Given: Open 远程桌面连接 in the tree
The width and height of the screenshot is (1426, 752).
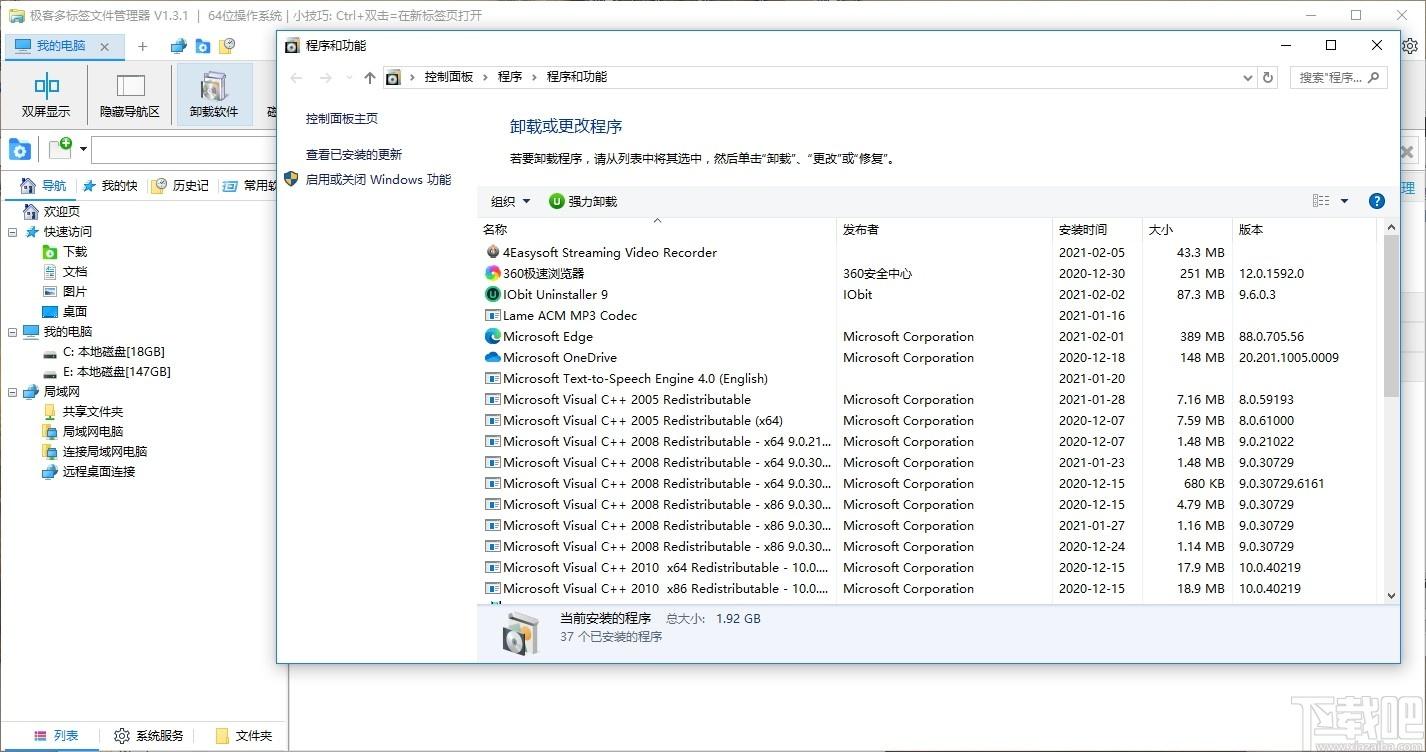Looking at the screenshot, I should pyautogui.click(x=89, y=472).
